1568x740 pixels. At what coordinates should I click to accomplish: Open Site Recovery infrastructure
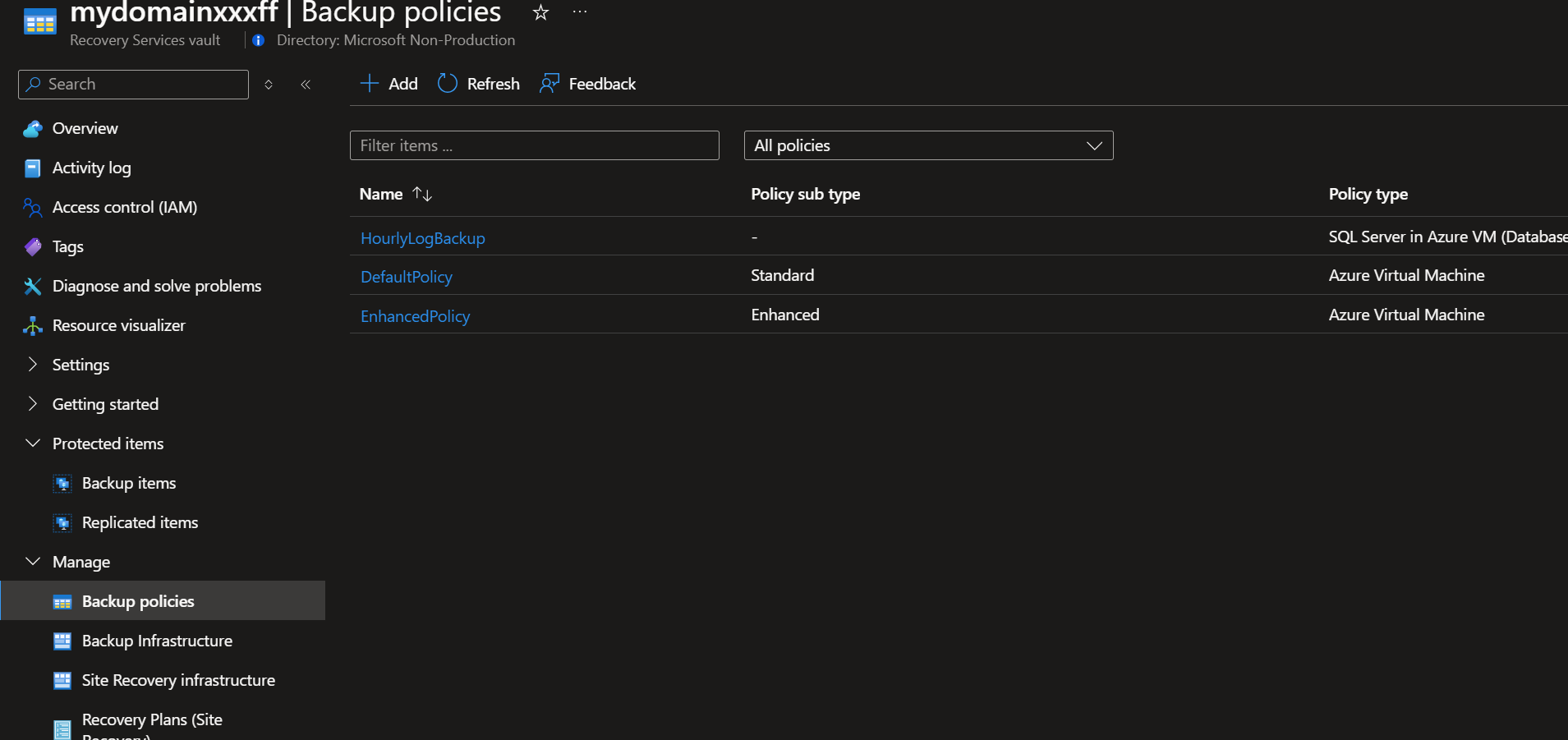tap(179, 681)
